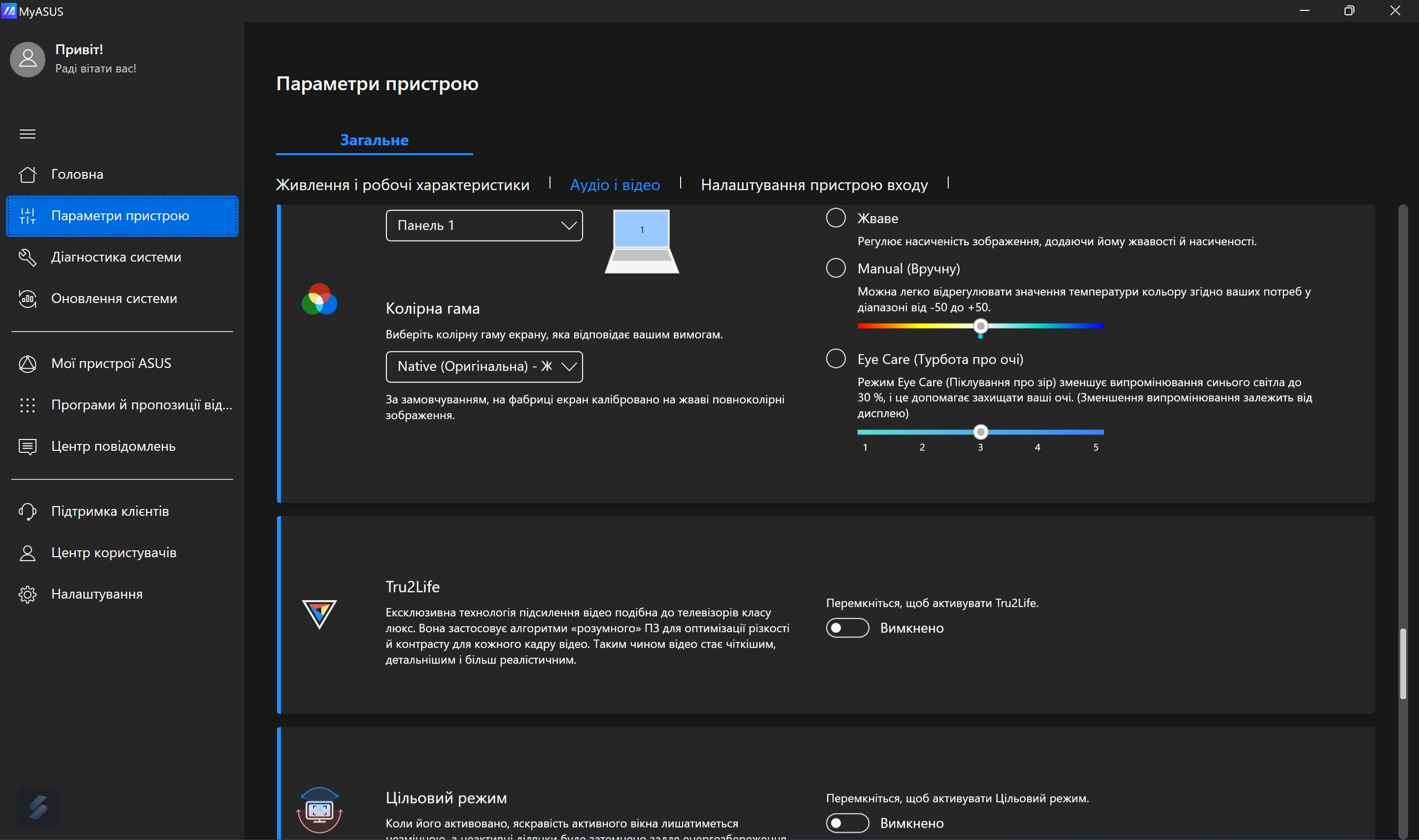Open Підтримка клієнтів headset icon
Screen dimensions: 1419x840
(x=27, y=511)
